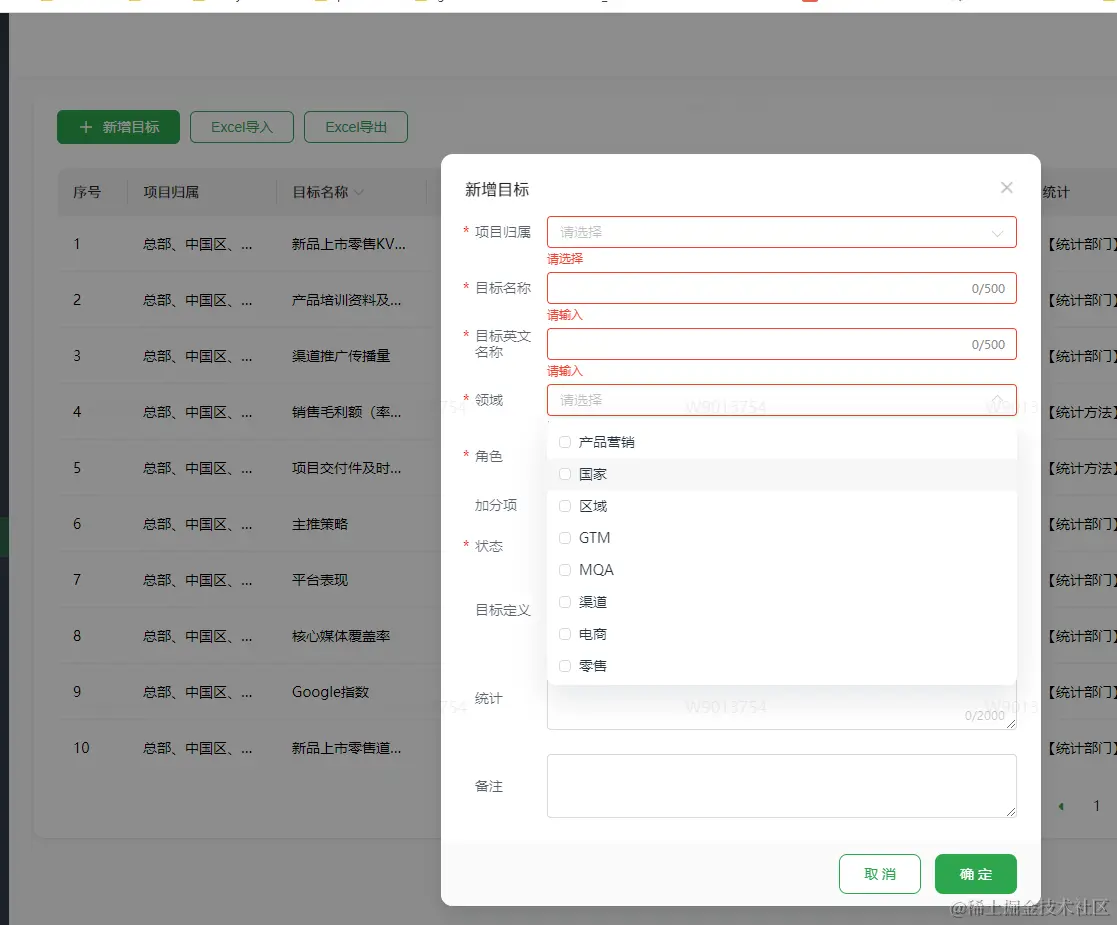Click the Google指数 cell
The width and height of the screenshot is (1117, 925).
click(x=330, y=692)
